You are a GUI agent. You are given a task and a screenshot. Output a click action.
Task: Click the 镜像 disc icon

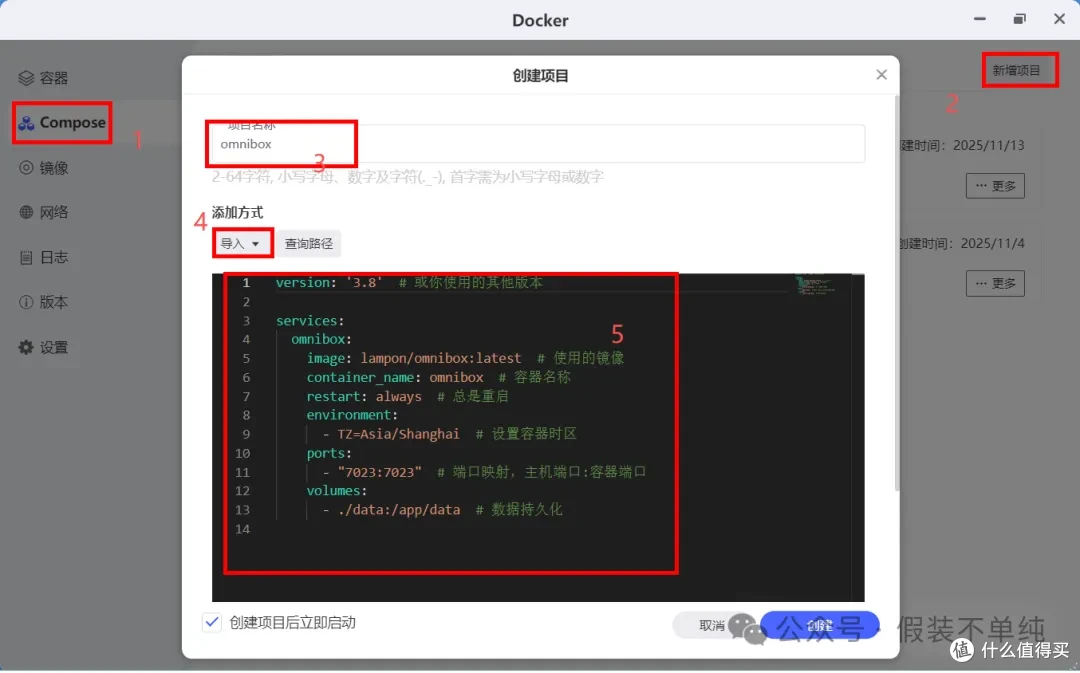[26, 168]
